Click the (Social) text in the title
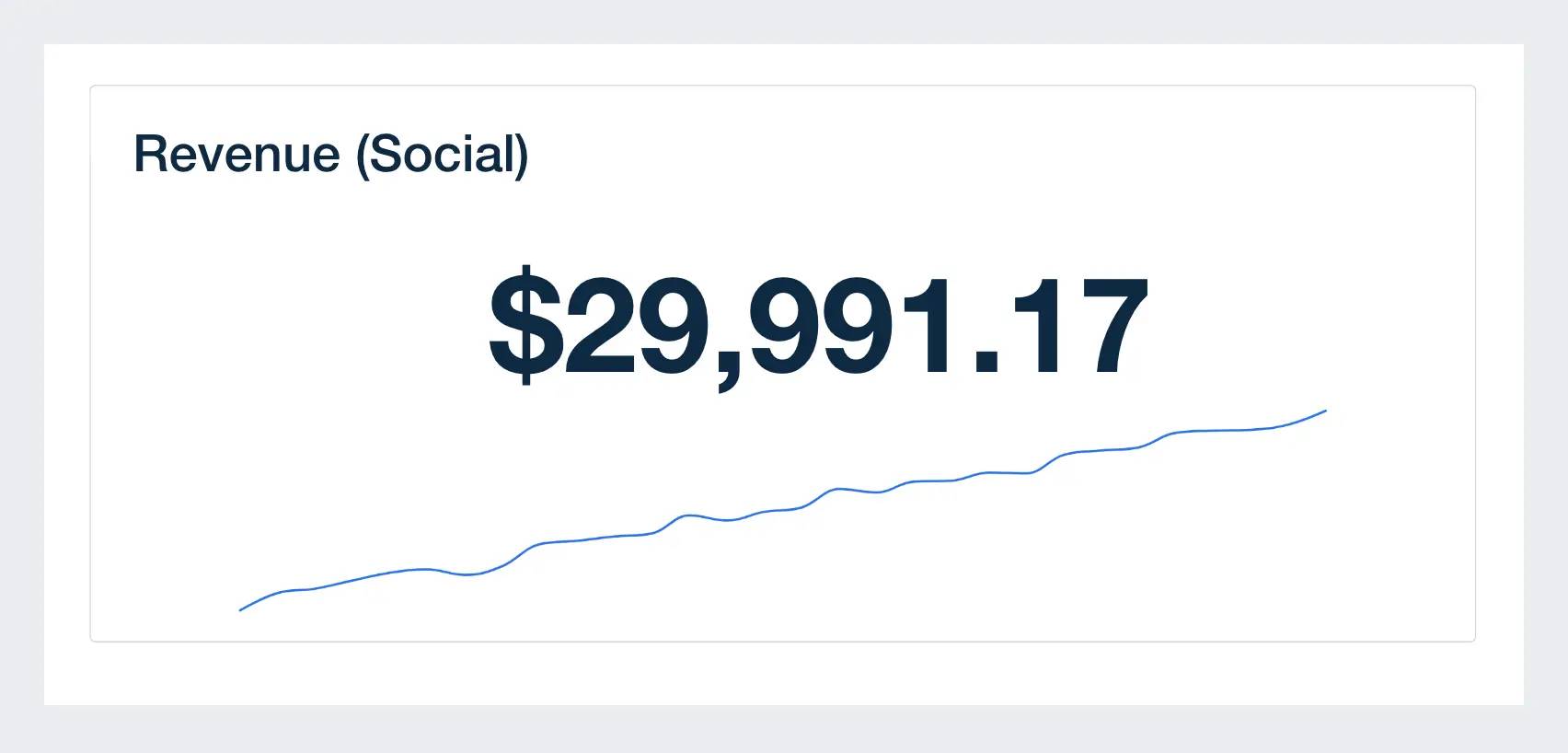This screenshot has width=1568, height=753. pos(443,155)
